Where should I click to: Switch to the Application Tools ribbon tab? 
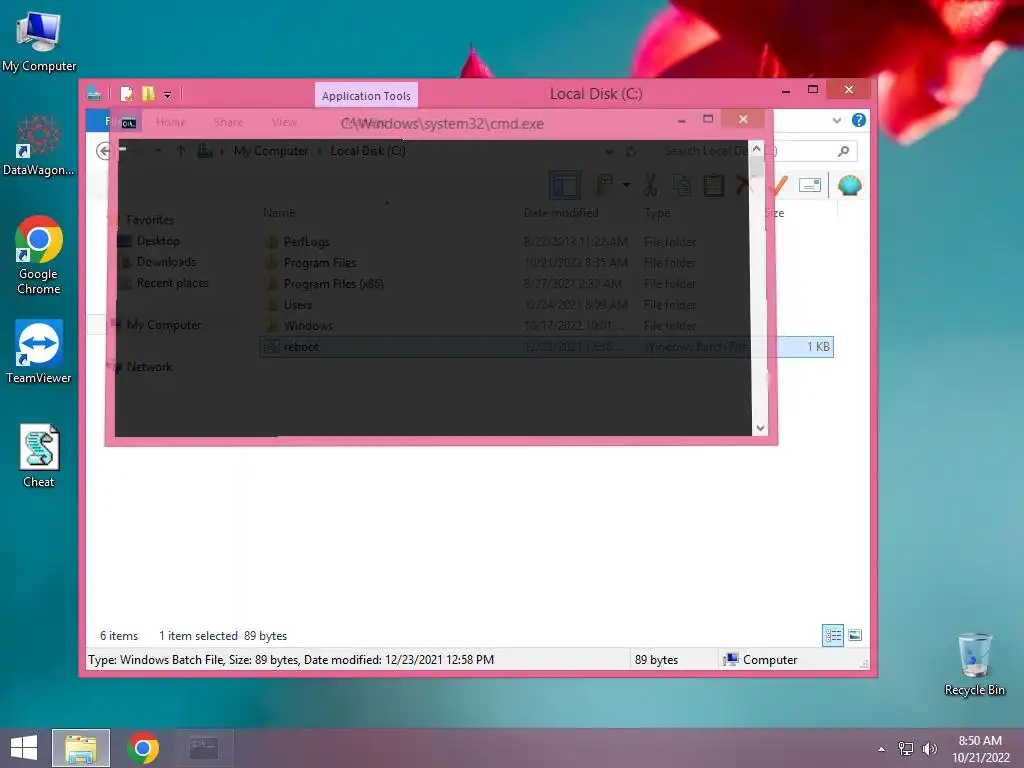(366, 95)
